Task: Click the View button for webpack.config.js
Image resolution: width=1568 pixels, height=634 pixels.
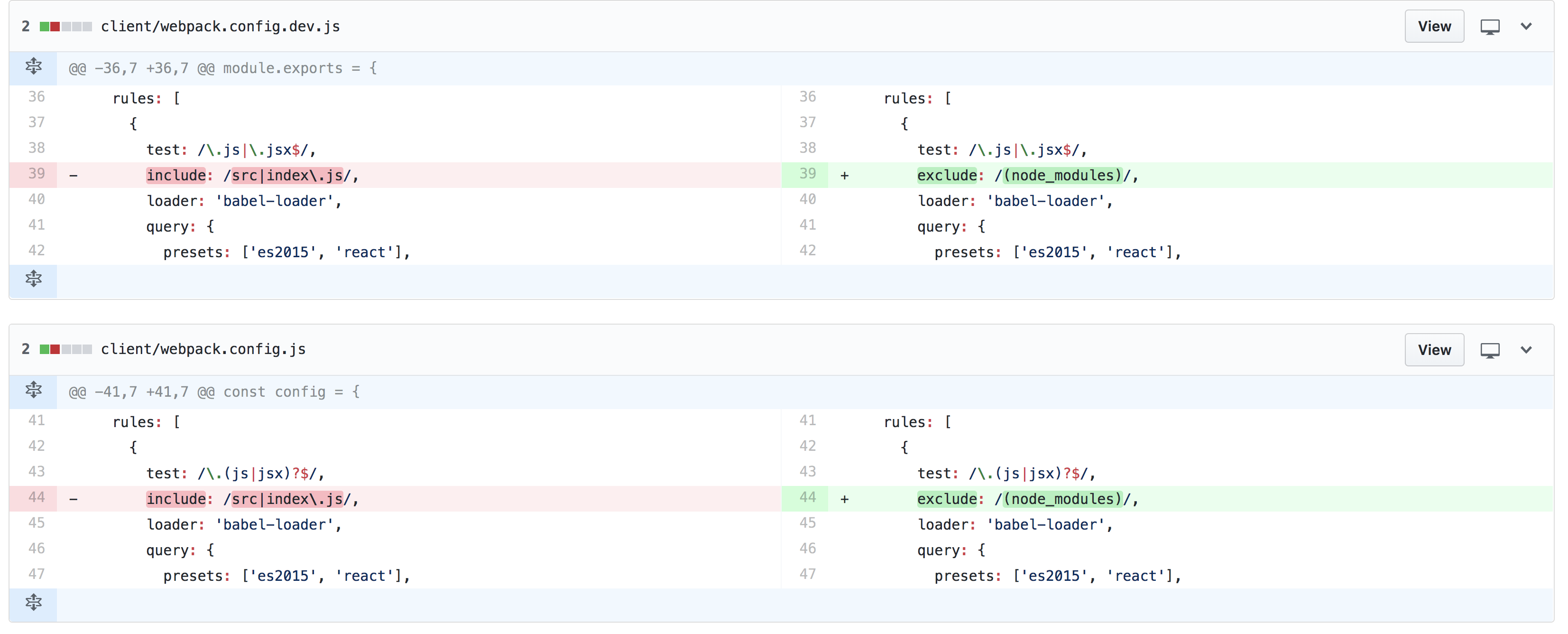Action: (1434, 350)
